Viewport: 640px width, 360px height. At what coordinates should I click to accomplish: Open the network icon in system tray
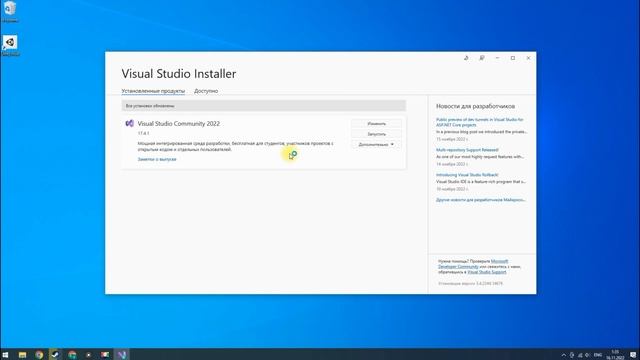580,355
